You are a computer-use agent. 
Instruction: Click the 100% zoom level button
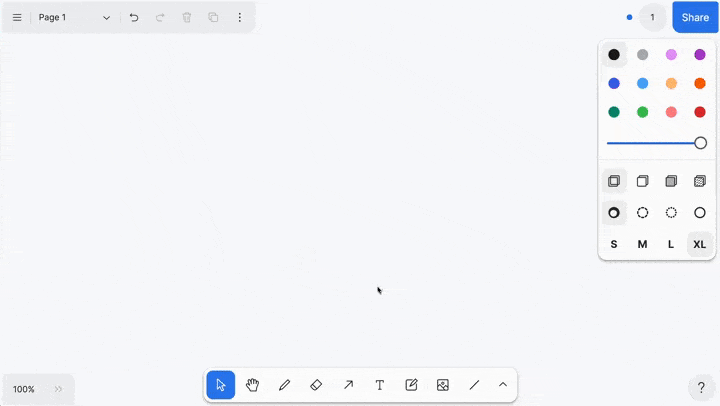pyautogui.click(x=24, y=389)
